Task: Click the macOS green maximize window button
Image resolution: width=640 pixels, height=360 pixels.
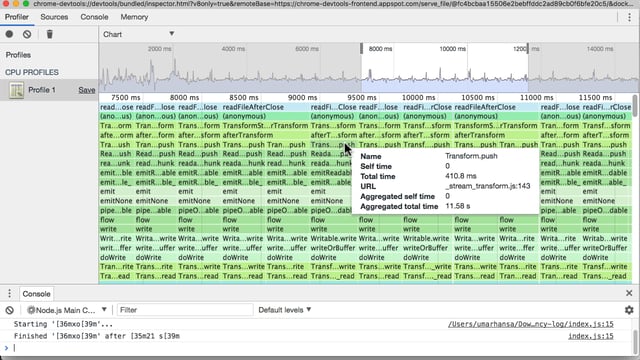Action: (26, 3)
